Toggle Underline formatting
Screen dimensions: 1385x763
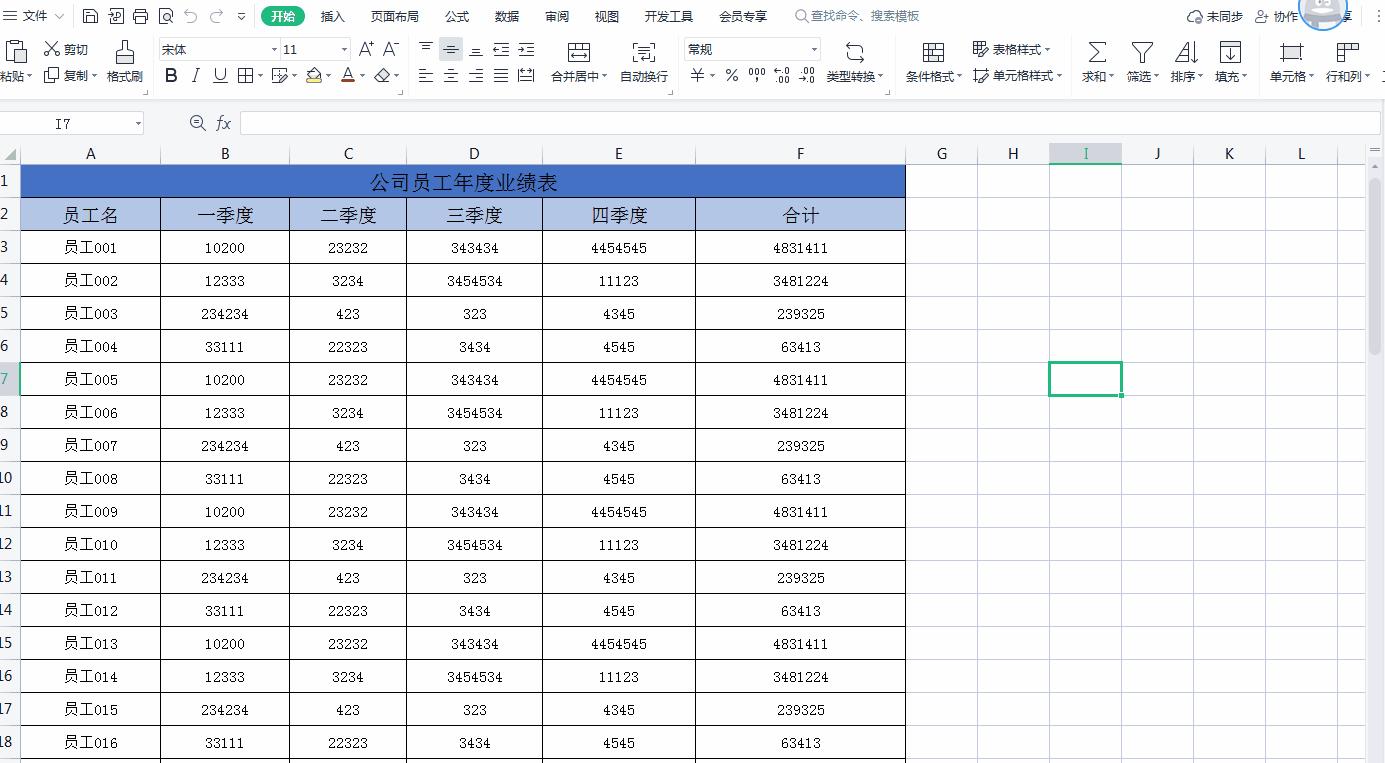point(220,75)
